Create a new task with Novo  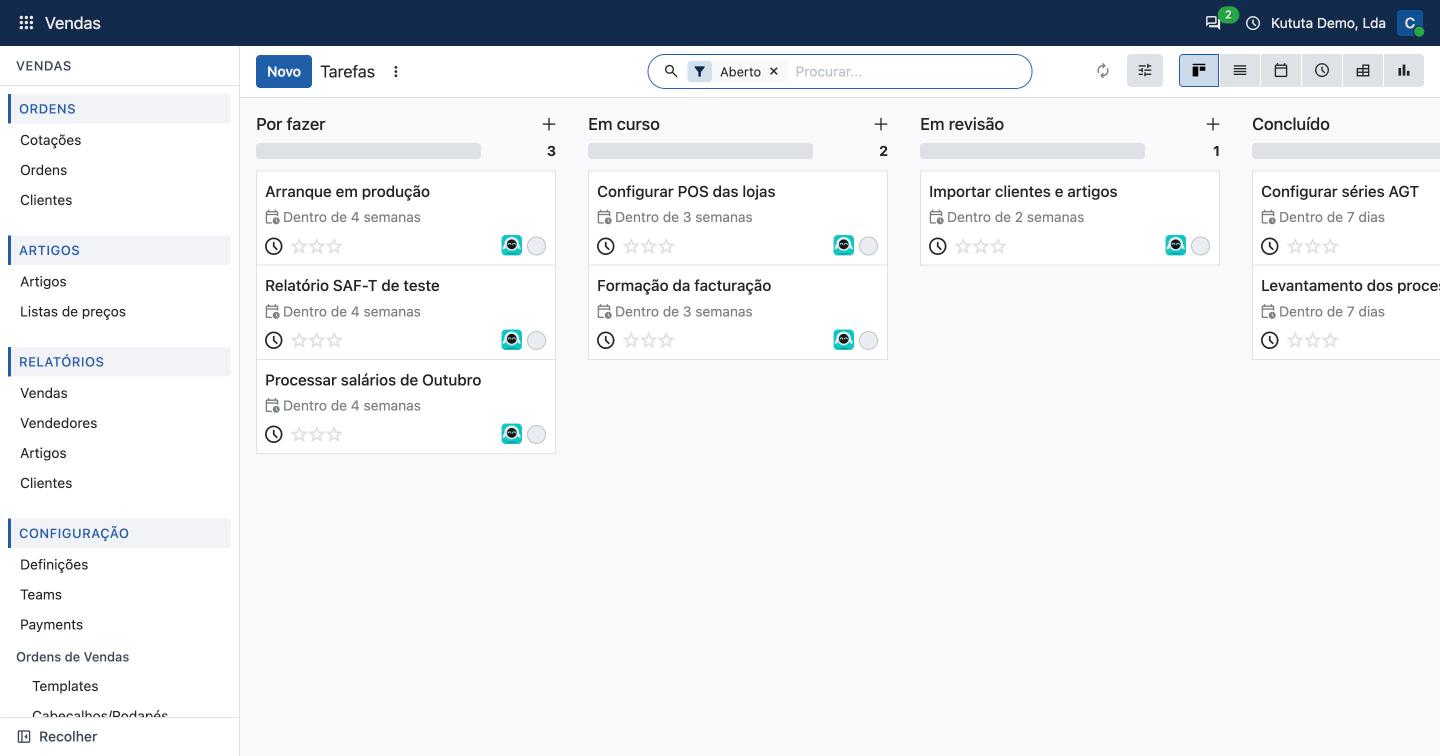(284, 72)
